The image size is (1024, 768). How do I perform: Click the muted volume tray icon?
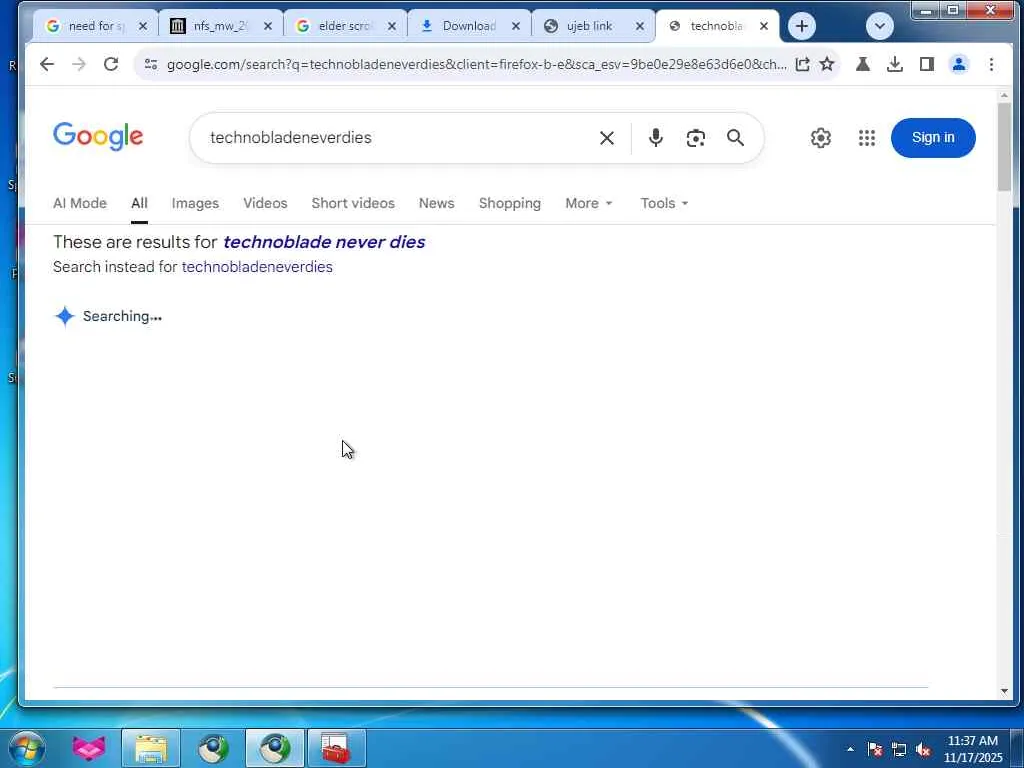(923, 750)
